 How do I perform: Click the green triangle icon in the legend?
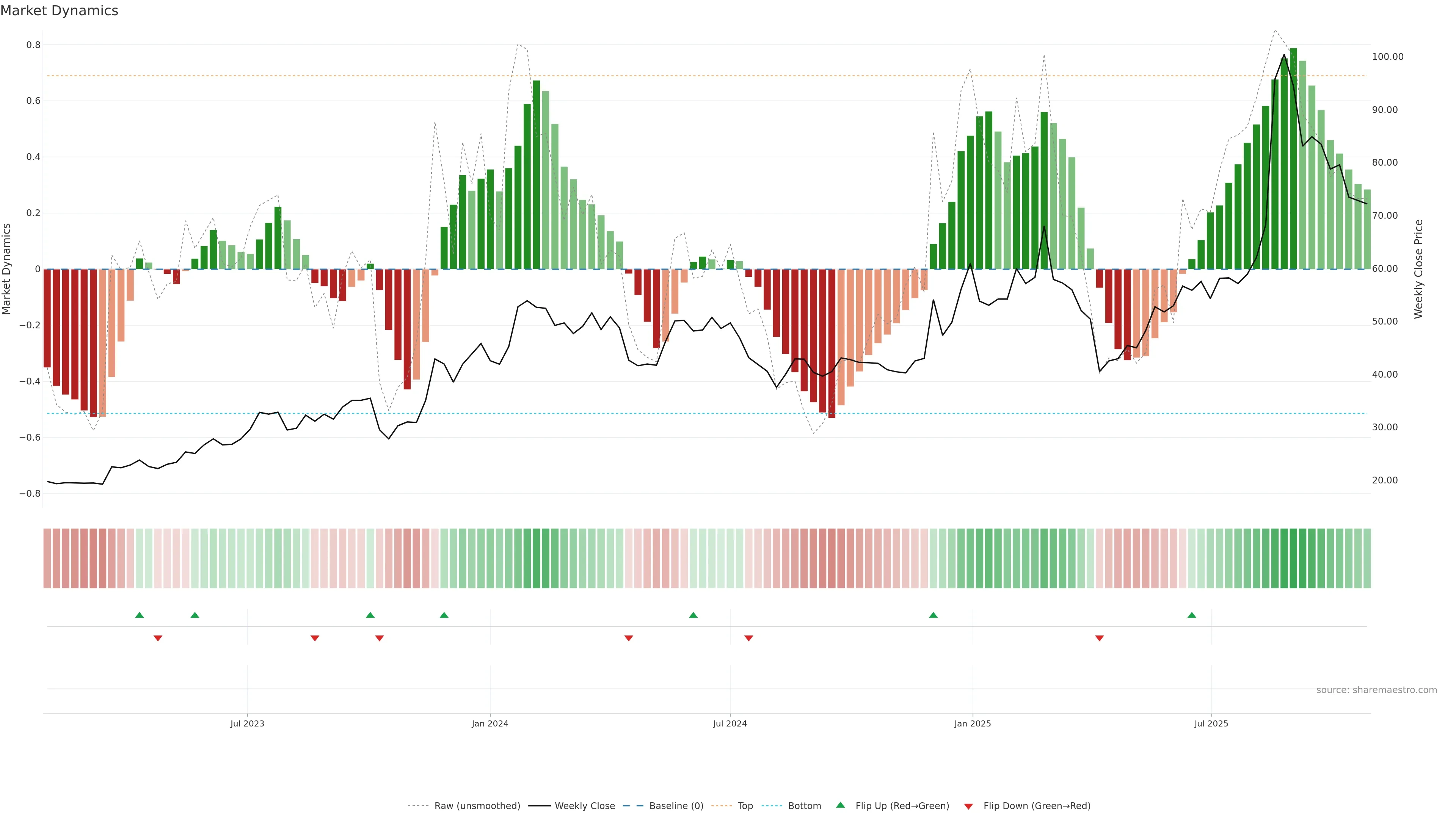pos(841,805)
